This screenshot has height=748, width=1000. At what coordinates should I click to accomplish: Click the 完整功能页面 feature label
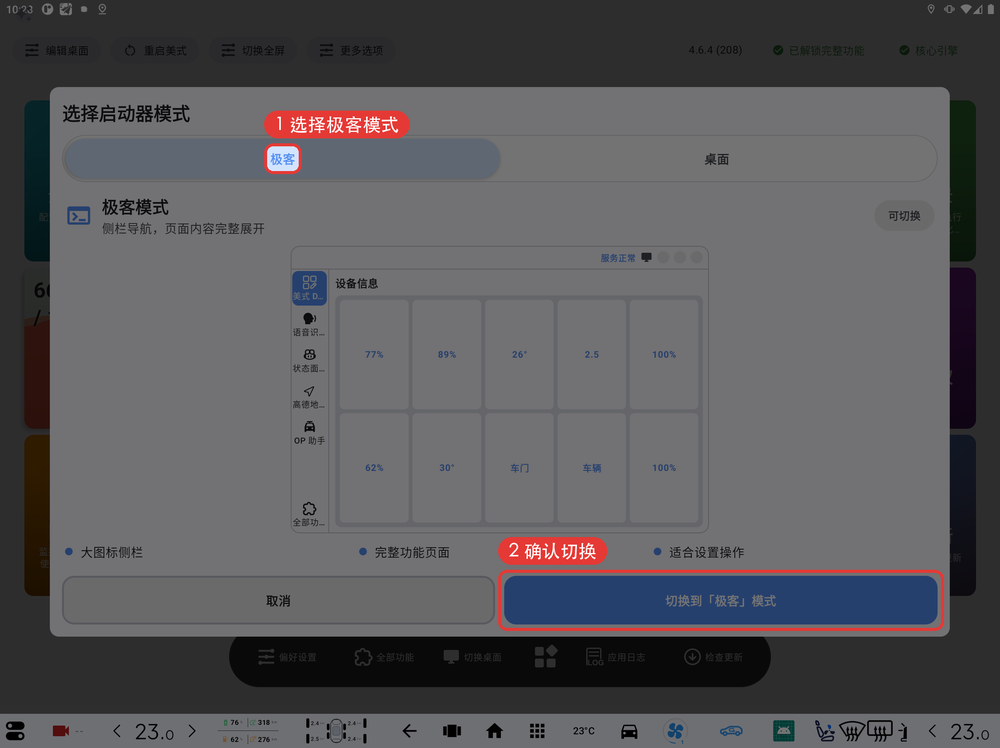(412, 552)
